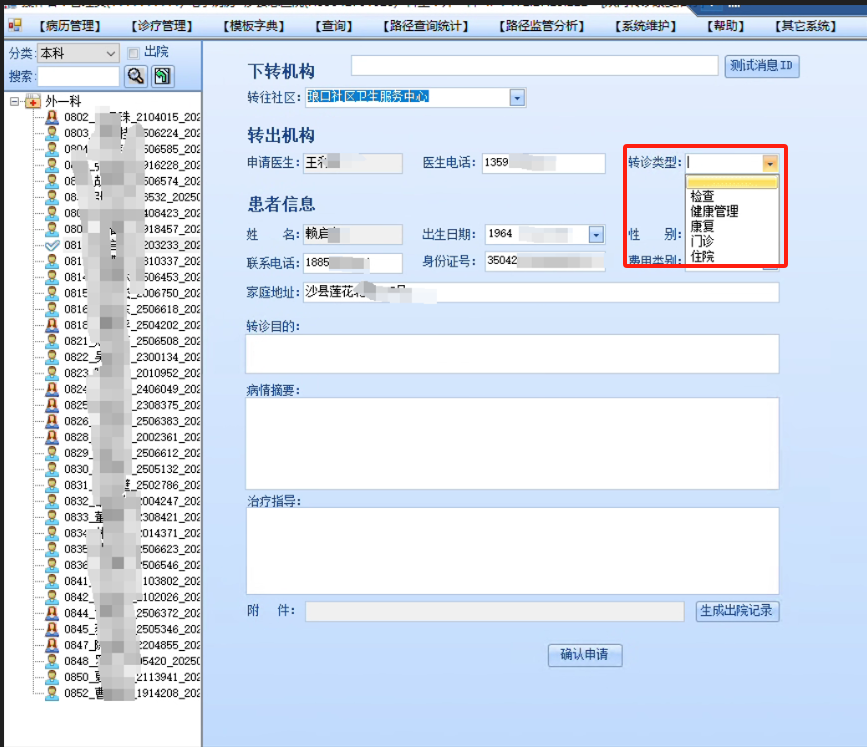The width and height of the screenshot is (867, 747).
Task: Click the 下转机构 text field
Action: click(534, 65)
